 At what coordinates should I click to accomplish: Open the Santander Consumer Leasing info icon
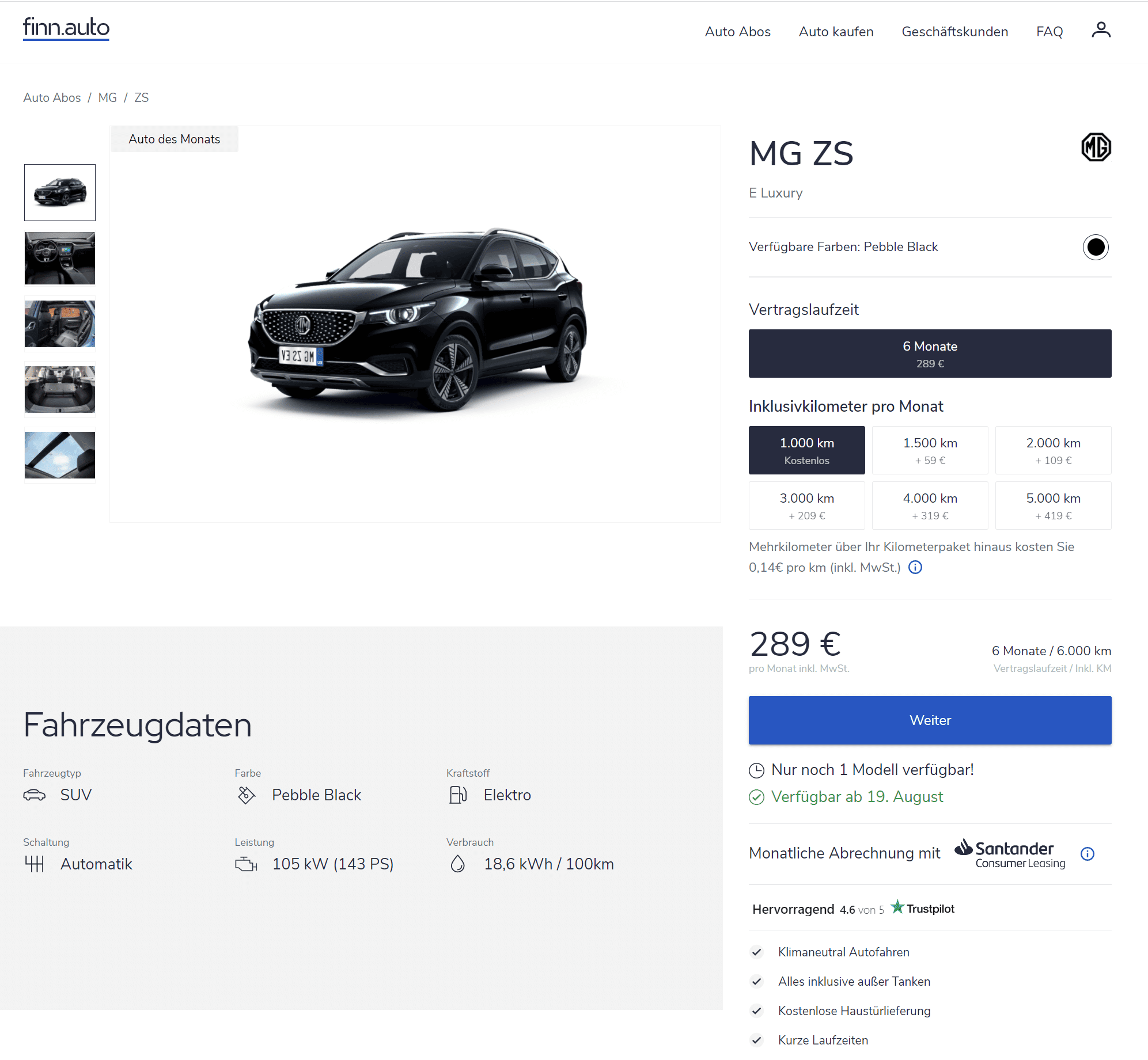pos(1087,854)
